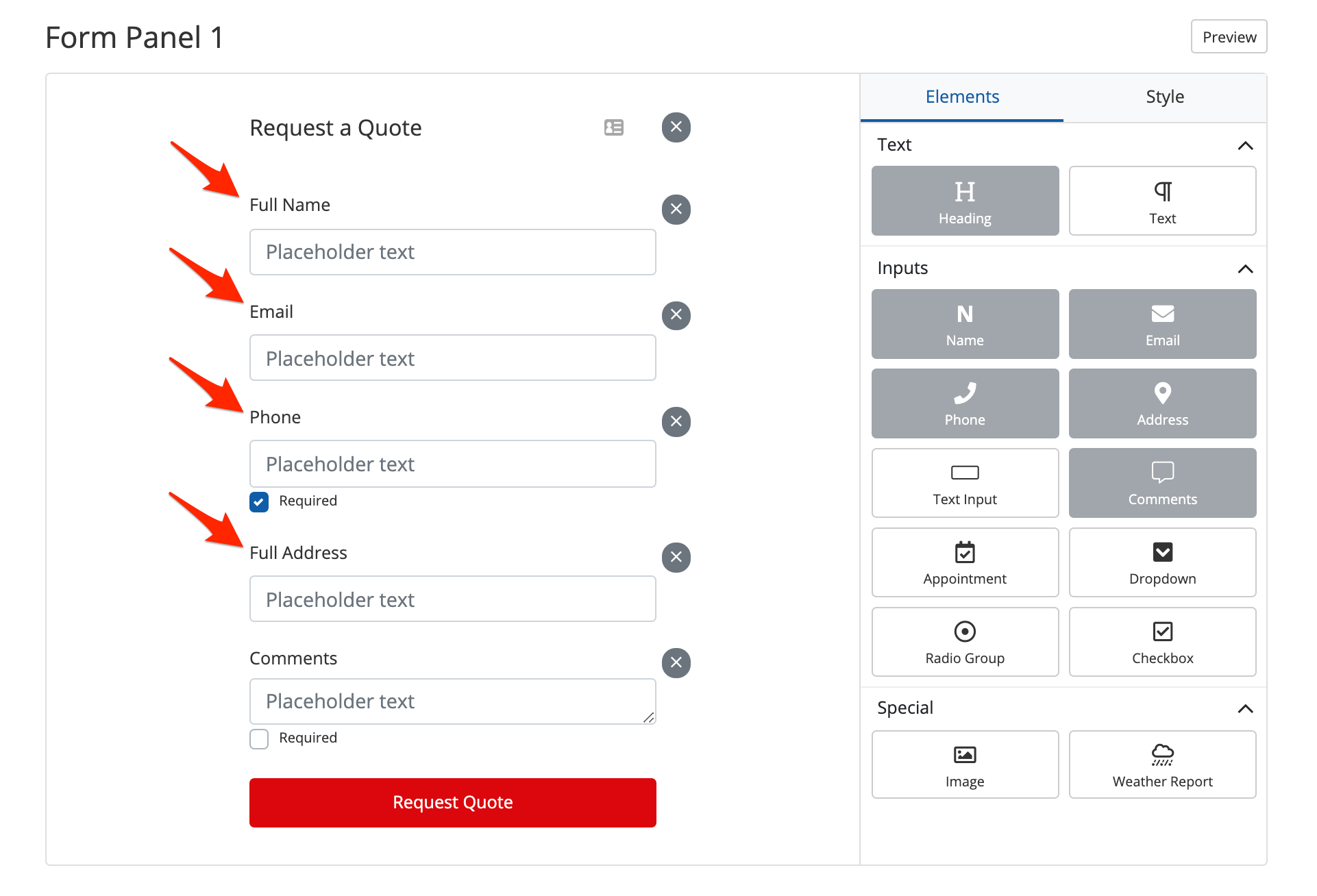Screen dimensions: 1317x896
Task: Add a Radio Group element
Action: (965, 642)
